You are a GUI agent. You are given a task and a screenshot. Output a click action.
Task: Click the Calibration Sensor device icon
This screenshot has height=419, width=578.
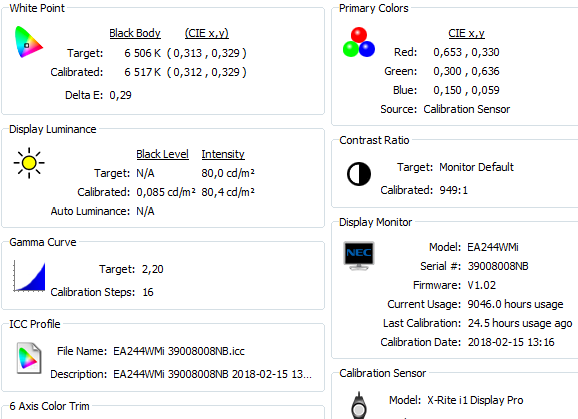359,405
